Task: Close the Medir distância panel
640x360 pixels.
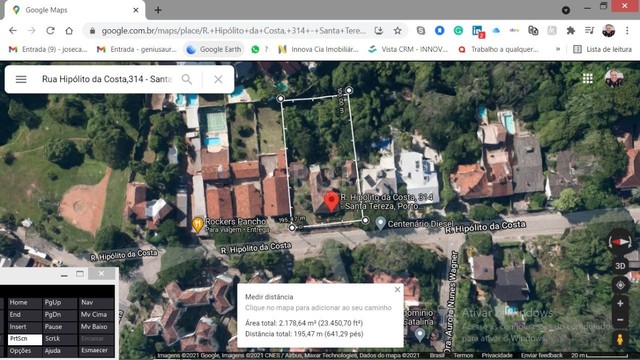Action: (x=397, y=289)
